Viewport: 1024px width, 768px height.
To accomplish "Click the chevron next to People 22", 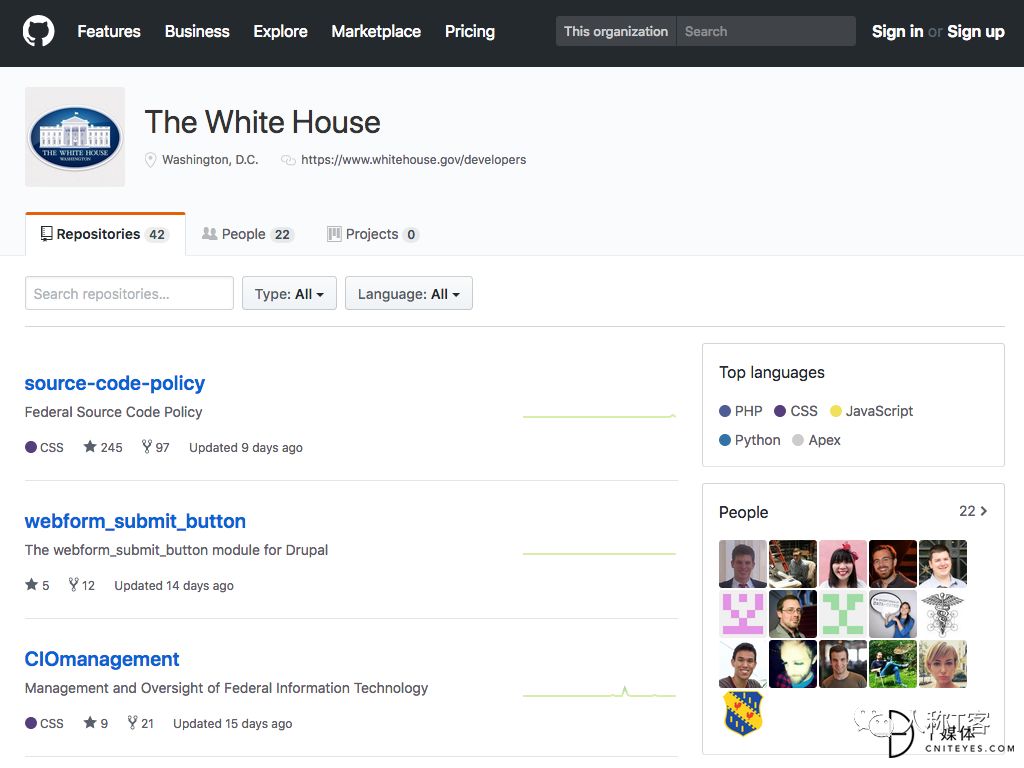I will tap(984, 511).
